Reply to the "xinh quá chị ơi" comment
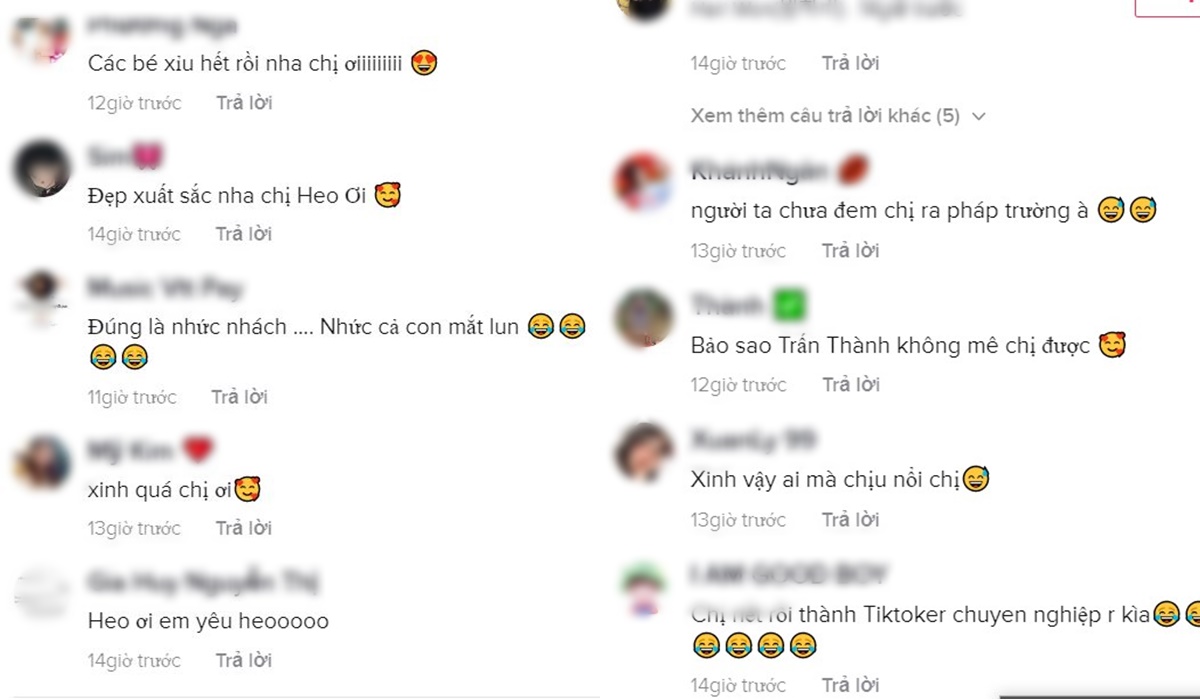The image size is (1200, 700). [x=244, y=527]
